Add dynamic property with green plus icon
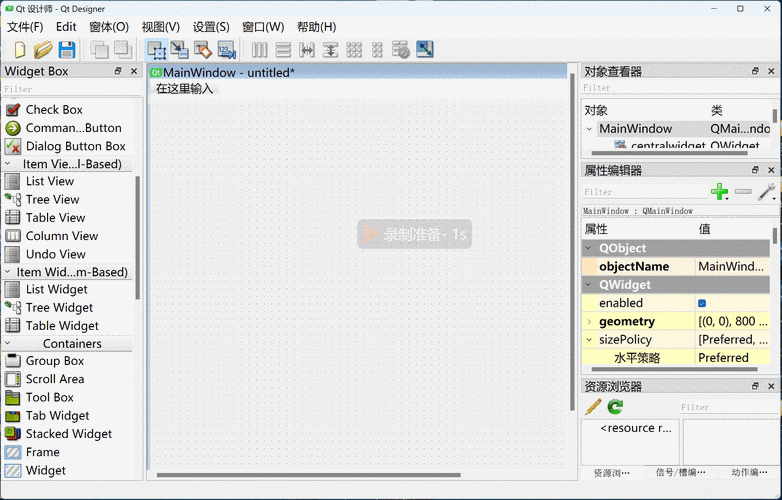Image resolution: width=782 pixels, height=500 pixels. coord(719,192)
